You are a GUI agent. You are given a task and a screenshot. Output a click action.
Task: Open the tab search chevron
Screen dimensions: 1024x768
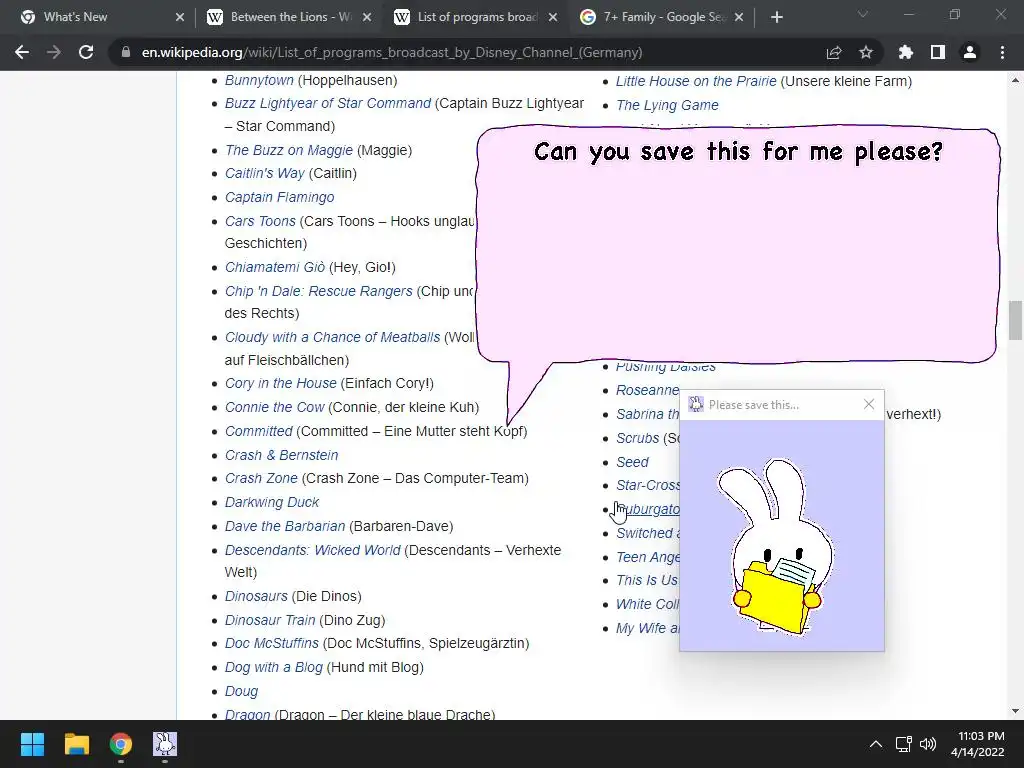tap(863, 14)
